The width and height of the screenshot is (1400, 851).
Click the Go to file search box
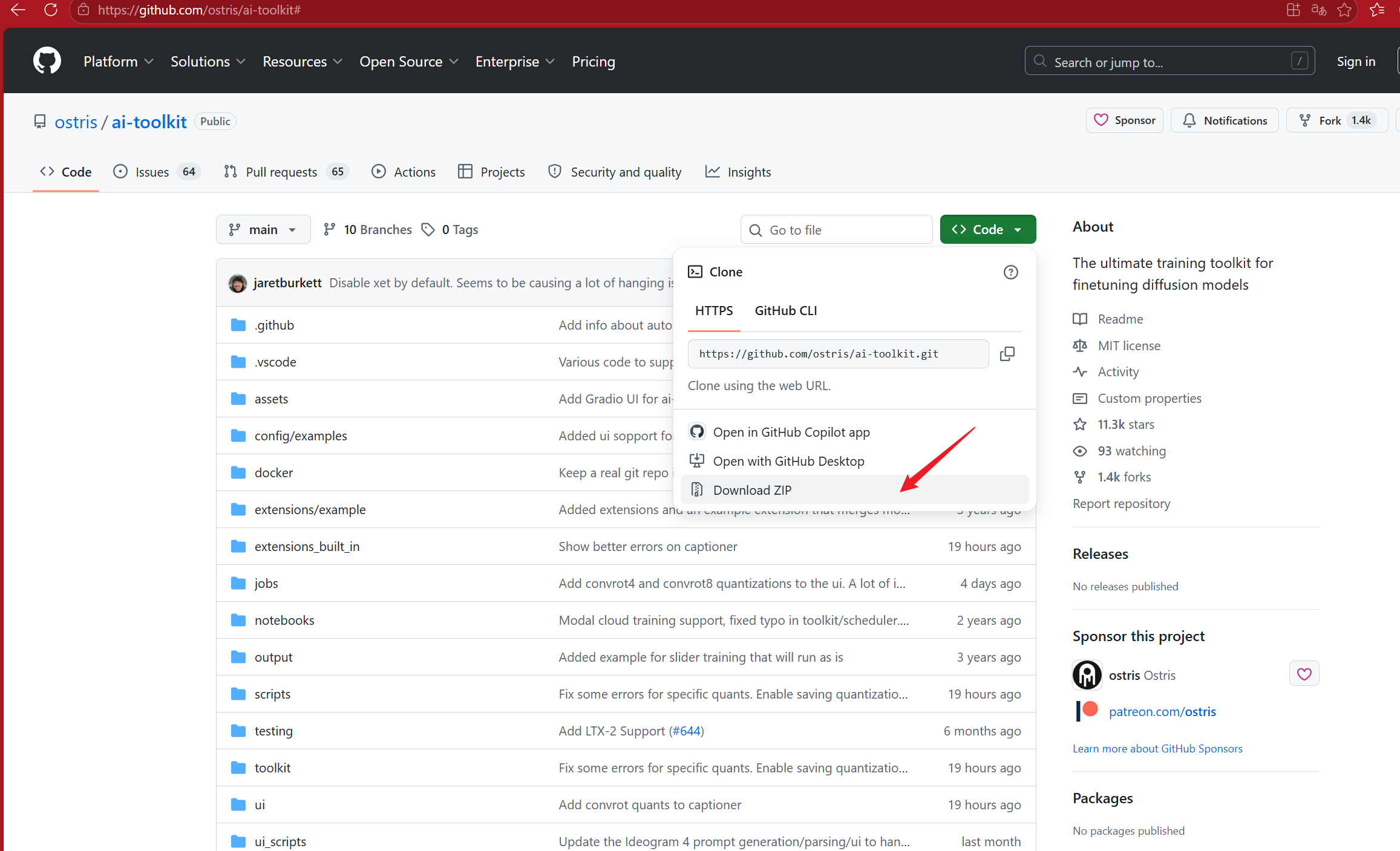click(836, 230)
